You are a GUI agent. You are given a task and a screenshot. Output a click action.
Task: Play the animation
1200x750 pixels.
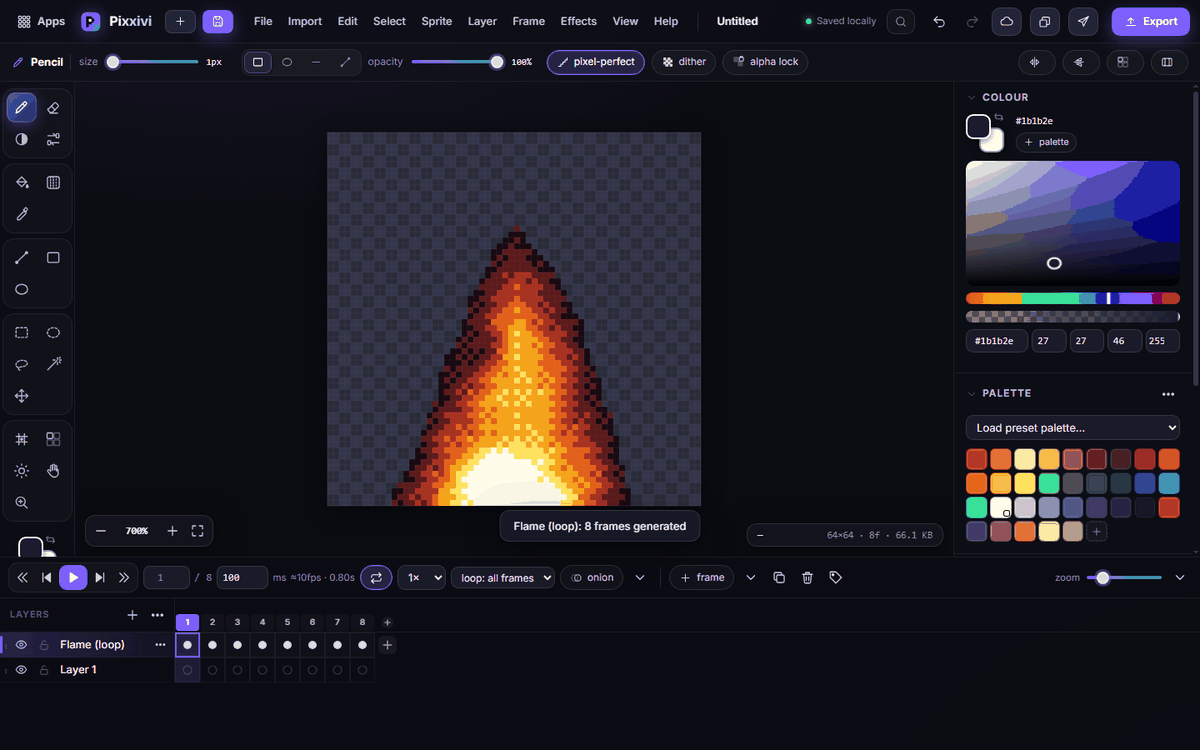pyautogui.click(x=73, y=577)
